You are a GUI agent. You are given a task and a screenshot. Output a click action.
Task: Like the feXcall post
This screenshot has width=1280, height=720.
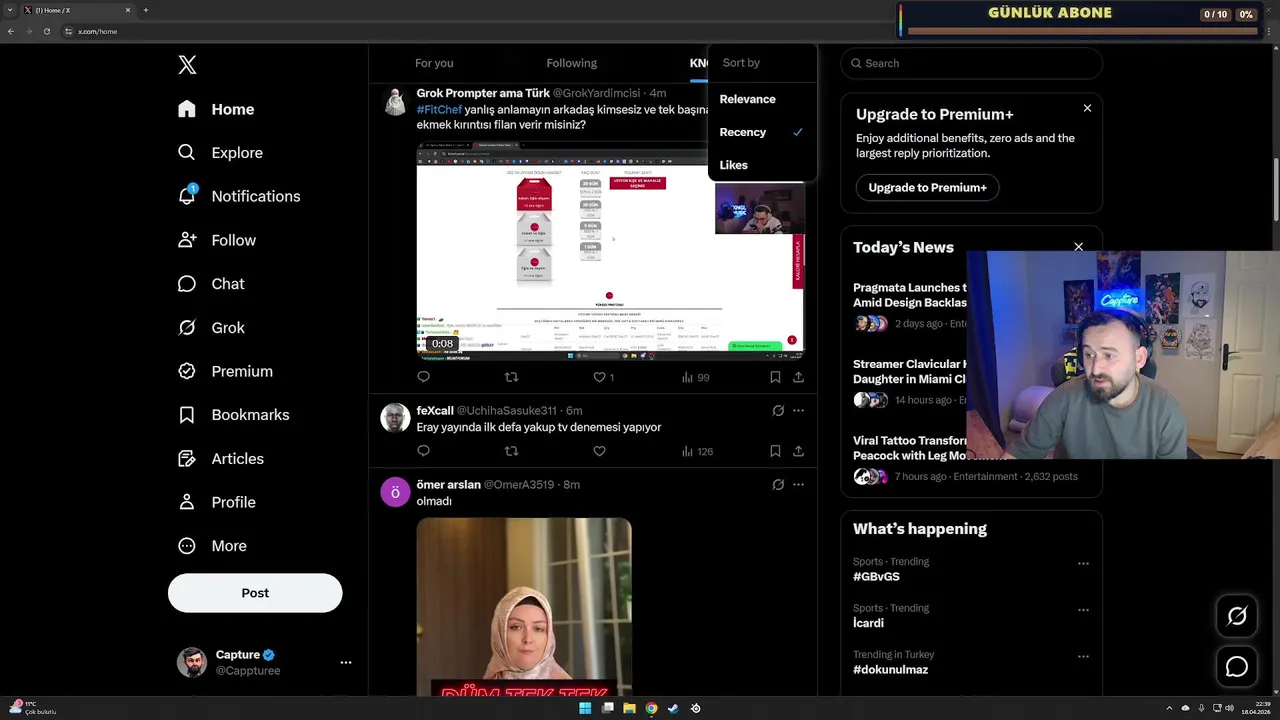(x=599, y=451)
